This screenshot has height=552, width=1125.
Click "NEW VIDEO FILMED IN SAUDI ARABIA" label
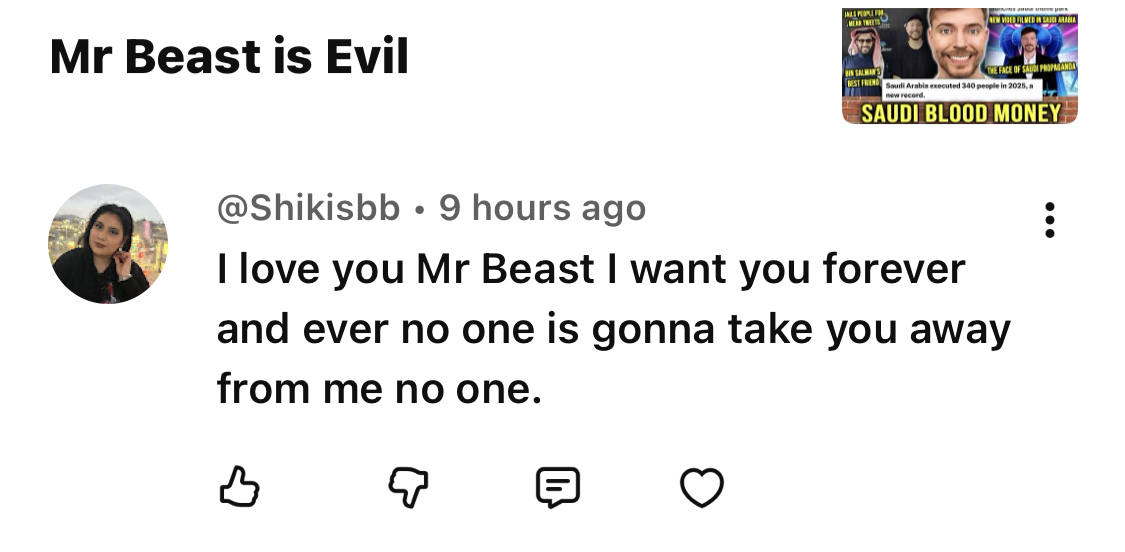(x=1030, y=19)
